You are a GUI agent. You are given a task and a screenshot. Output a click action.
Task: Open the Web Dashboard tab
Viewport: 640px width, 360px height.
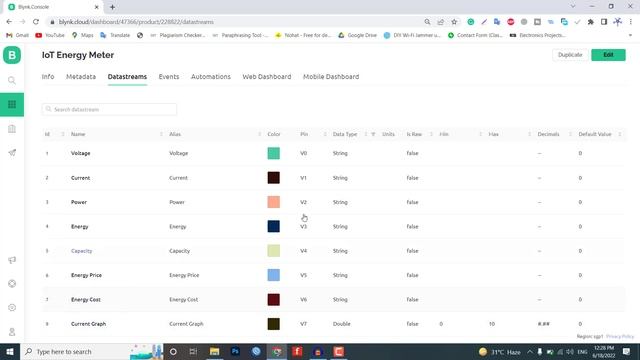[267, 77]
